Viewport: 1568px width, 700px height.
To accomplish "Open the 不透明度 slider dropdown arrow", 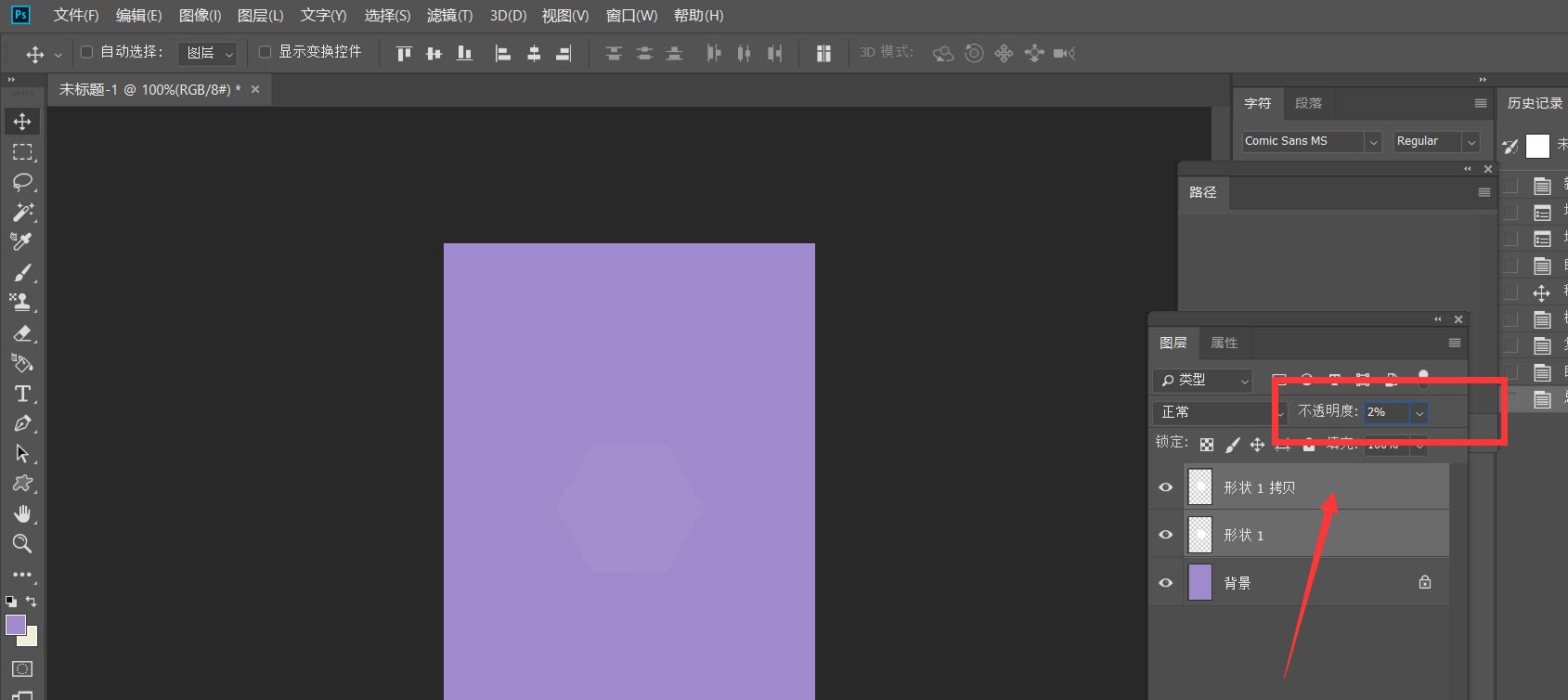I will tap(1419, 412).
